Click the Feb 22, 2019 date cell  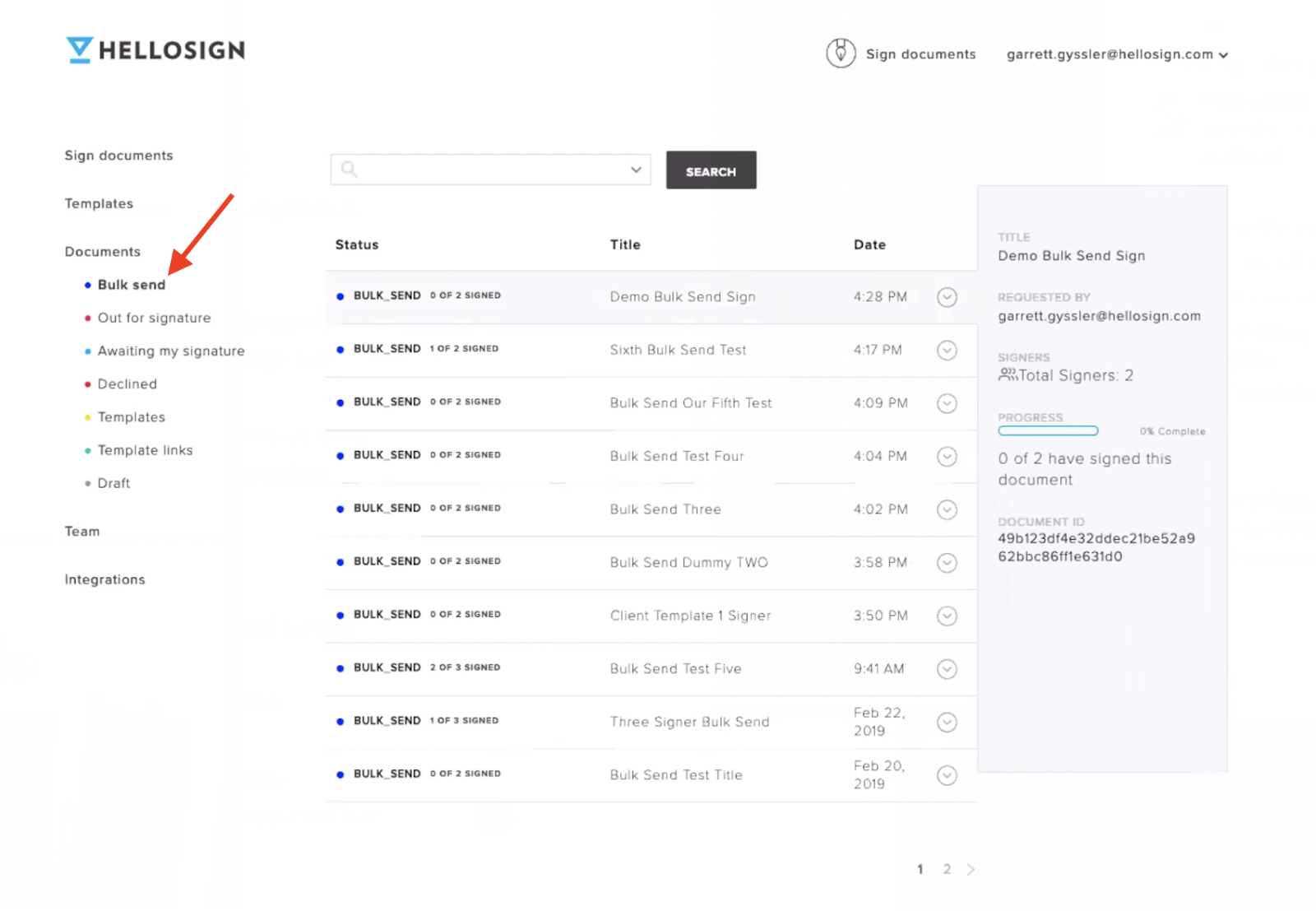point(879,722)
